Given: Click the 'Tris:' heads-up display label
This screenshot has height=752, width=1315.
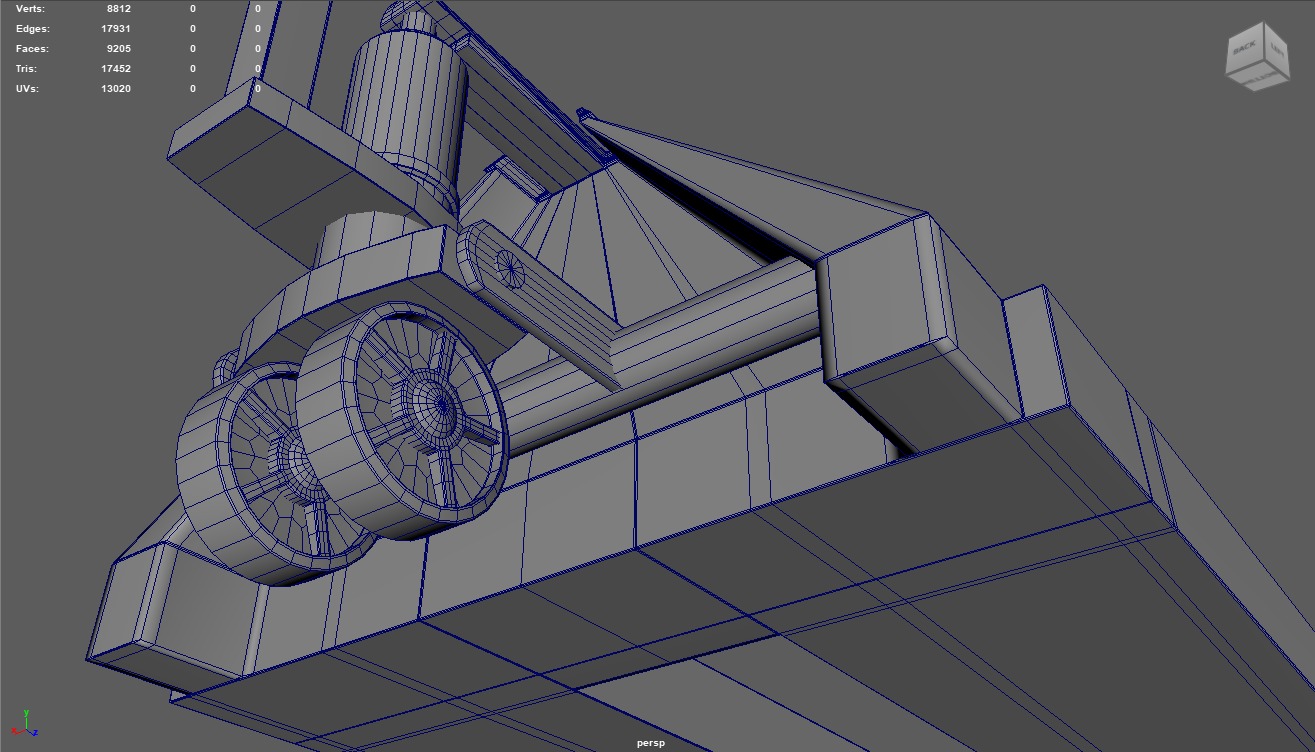Looking at the screenshot, I should click(27, 69).
